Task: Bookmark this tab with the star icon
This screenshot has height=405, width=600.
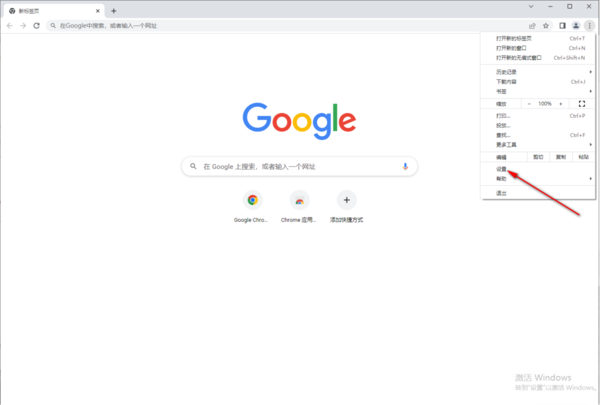Action: pyautogui.click(x=546, y=26)
